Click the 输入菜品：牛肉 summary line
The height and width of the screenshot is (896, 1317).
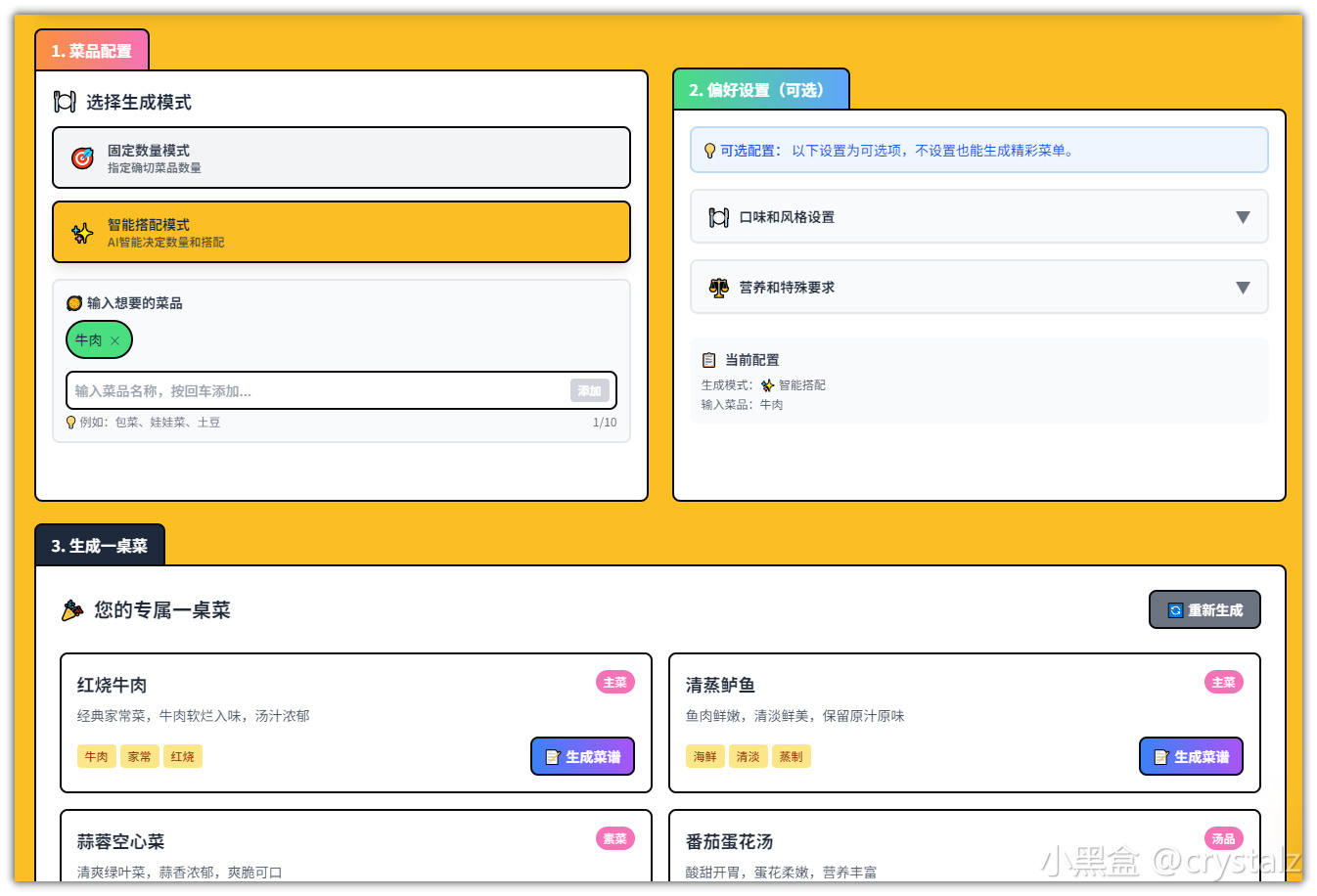click(x=743, y=405)
